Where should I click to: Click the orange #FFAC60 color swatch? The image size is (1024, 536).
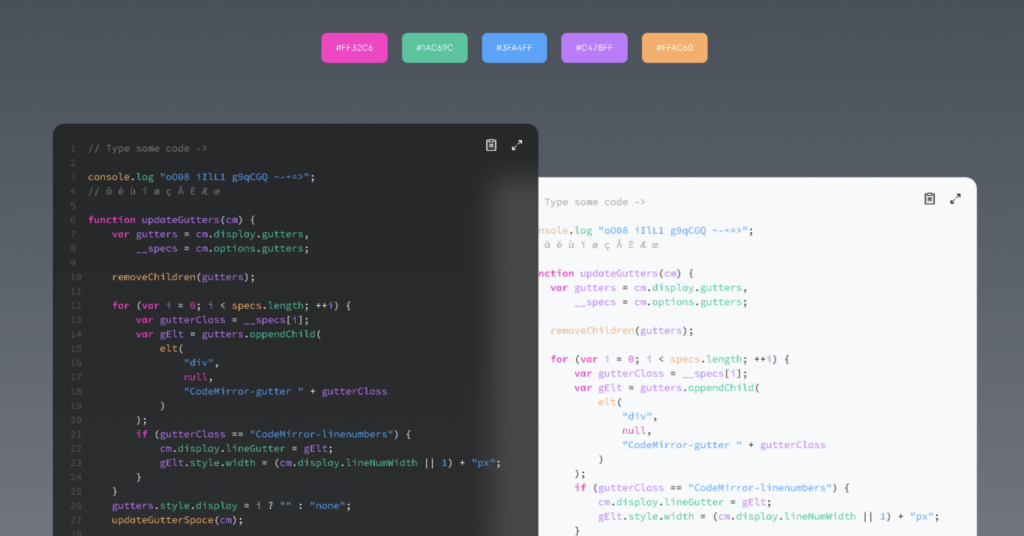[x=674, y=48]
